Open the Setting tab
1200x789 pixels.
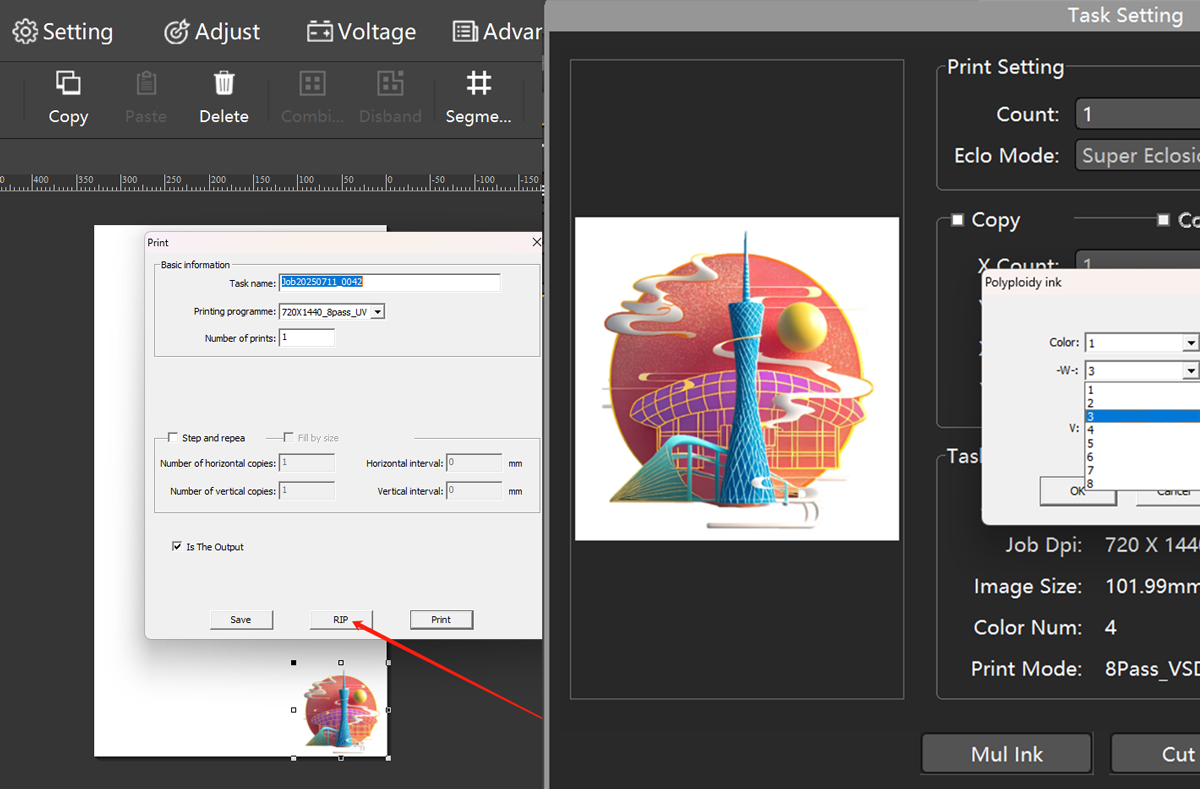coord(63,32)
